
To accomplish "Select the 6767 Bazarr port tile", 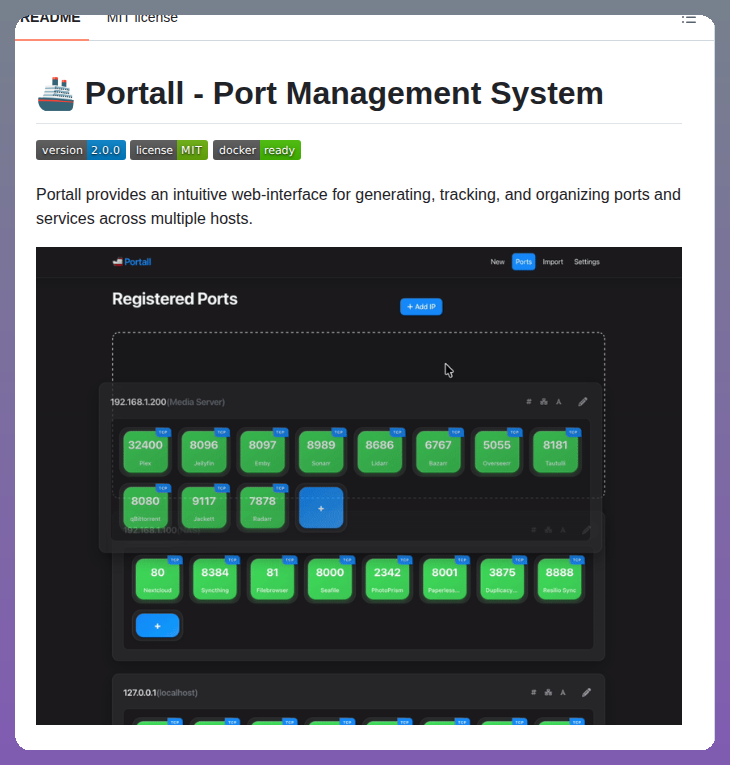I will click(438, 452).
